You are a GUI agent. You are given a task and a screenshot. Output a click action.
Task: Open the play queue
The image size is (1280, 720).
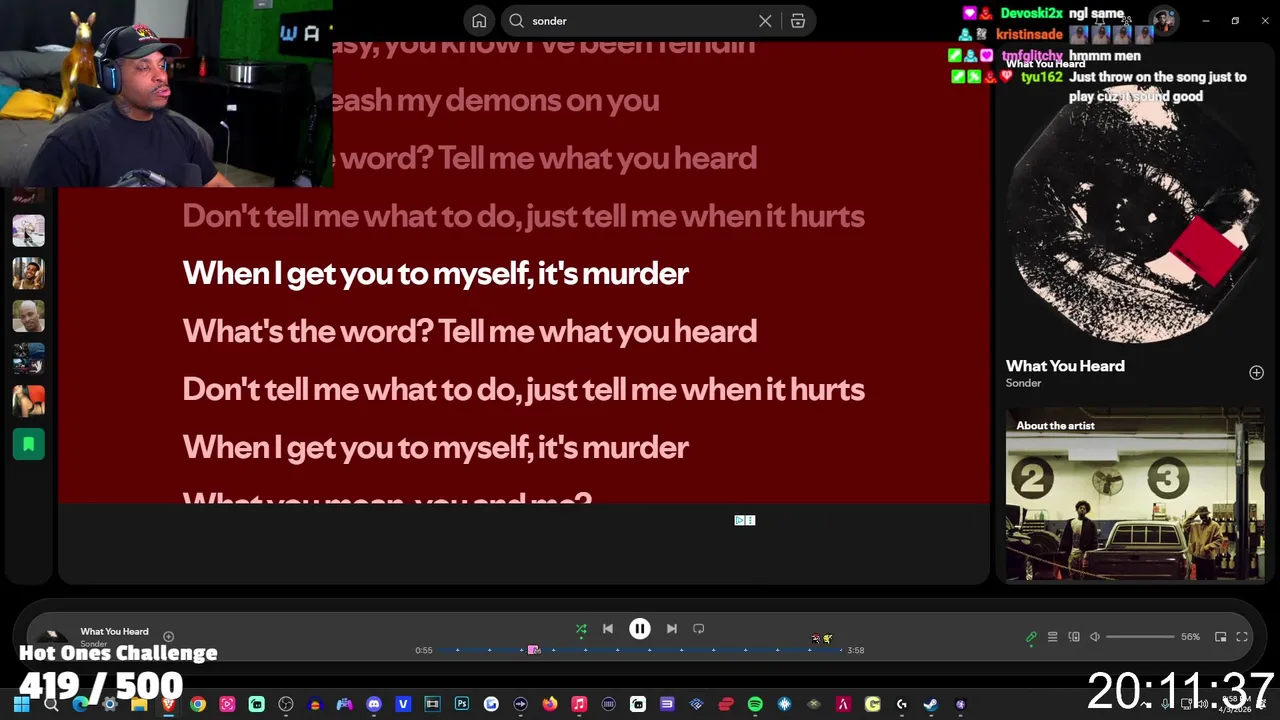click(1052, 637)
